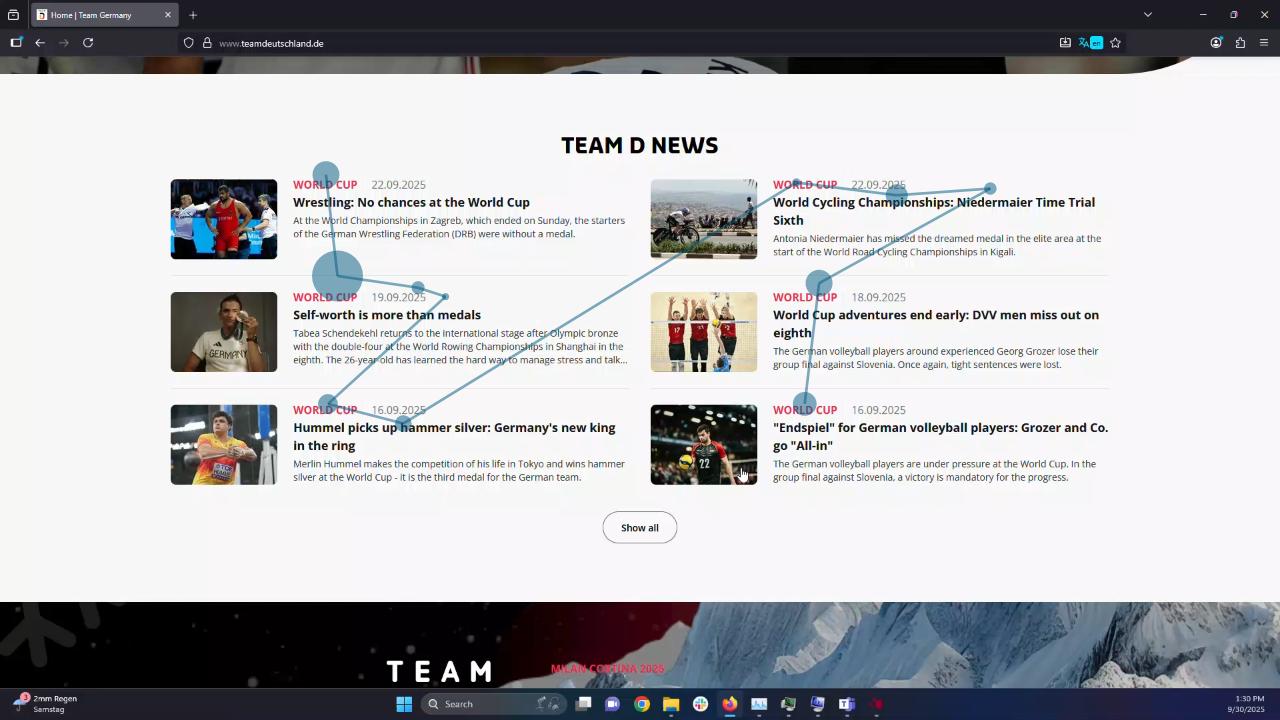This screenshot has width=1280, height=720.
Task: Open the Firefox account profile icon
Action: [1216, 42]
